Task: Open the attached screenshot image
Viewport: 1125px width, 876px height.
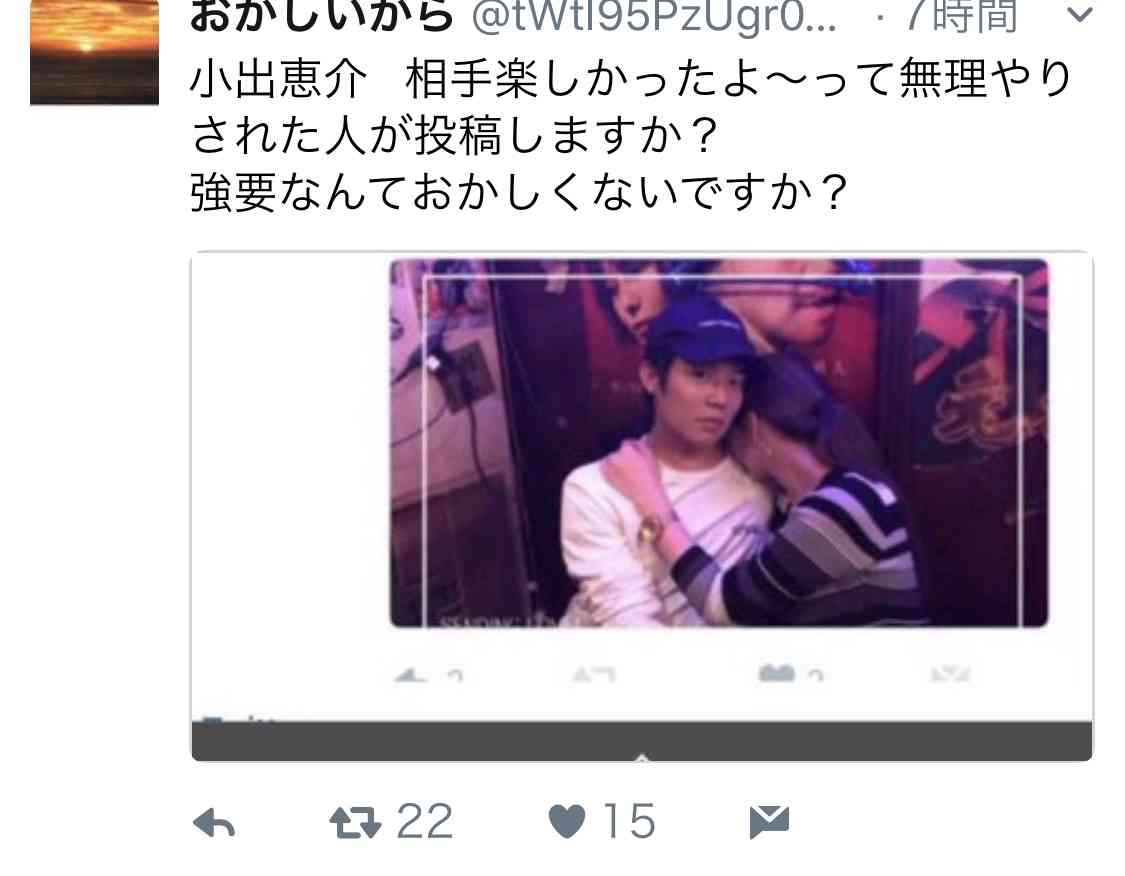Action: pyautogui.click(x=641, y=506)
